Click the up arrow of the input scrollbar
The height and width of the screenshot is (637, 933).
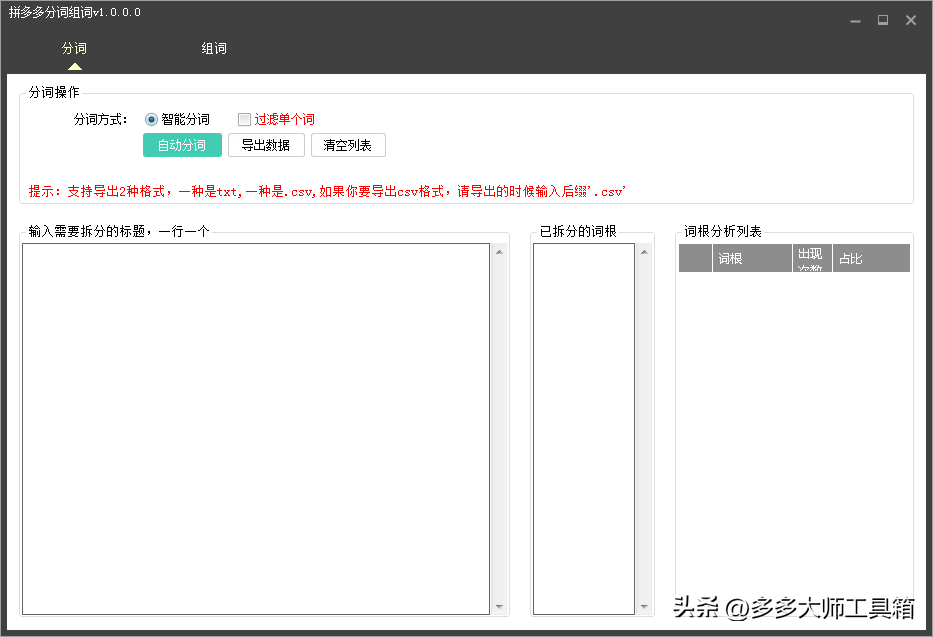499,253
